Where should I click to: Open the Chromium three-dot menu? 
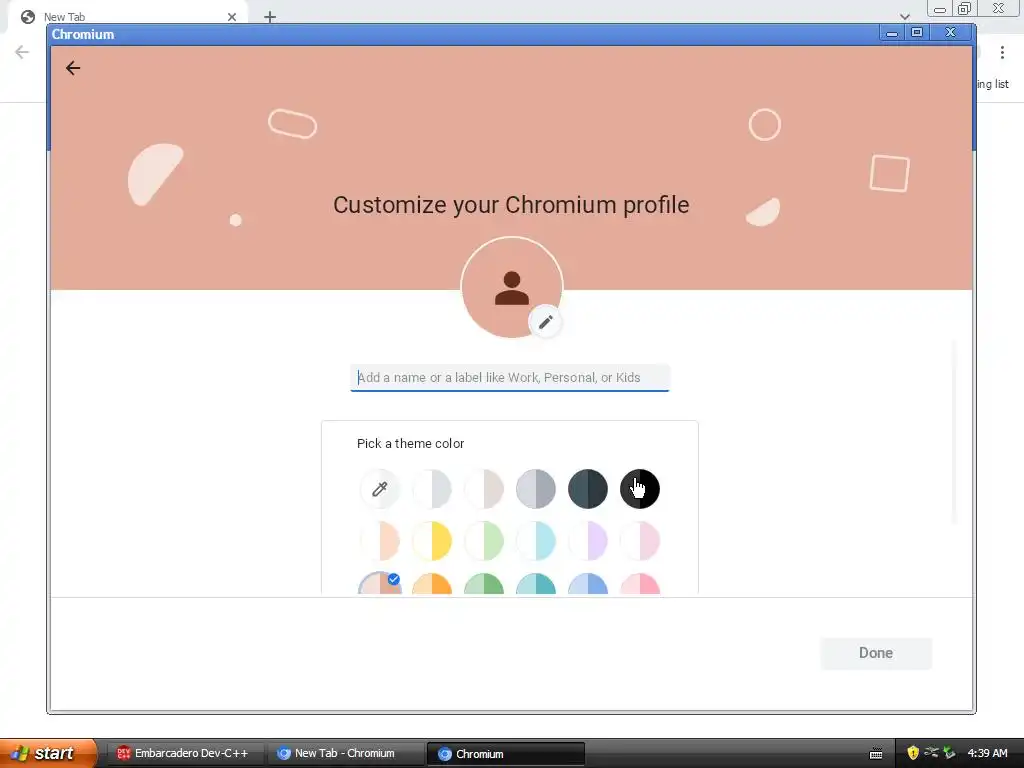pyautogui.click(x=1002, y=52)
